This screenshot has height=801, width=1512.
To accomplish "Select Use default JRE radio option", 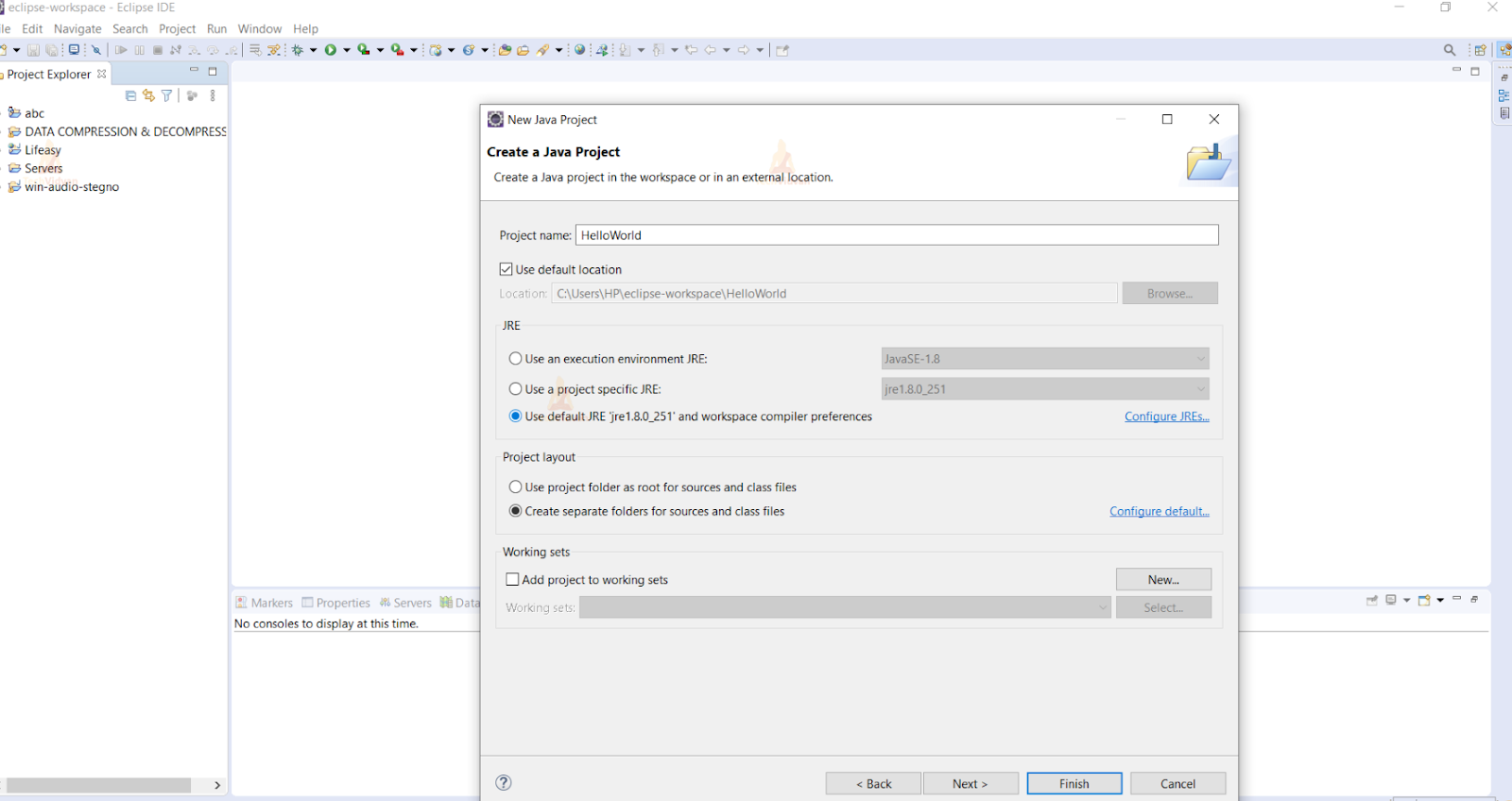I will (515, 416).
